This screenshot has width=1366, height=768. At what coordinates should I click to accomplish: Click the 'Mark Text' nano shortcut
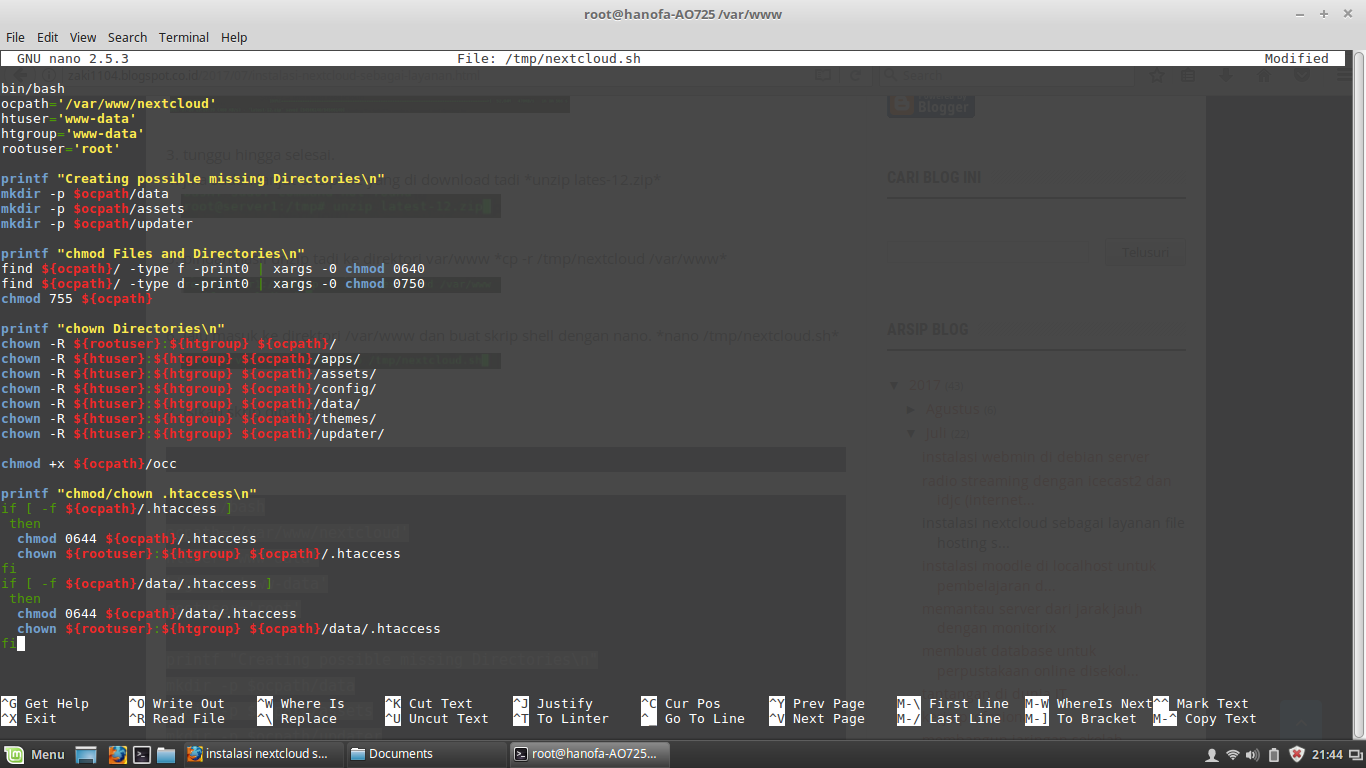tap(1201, 703)
